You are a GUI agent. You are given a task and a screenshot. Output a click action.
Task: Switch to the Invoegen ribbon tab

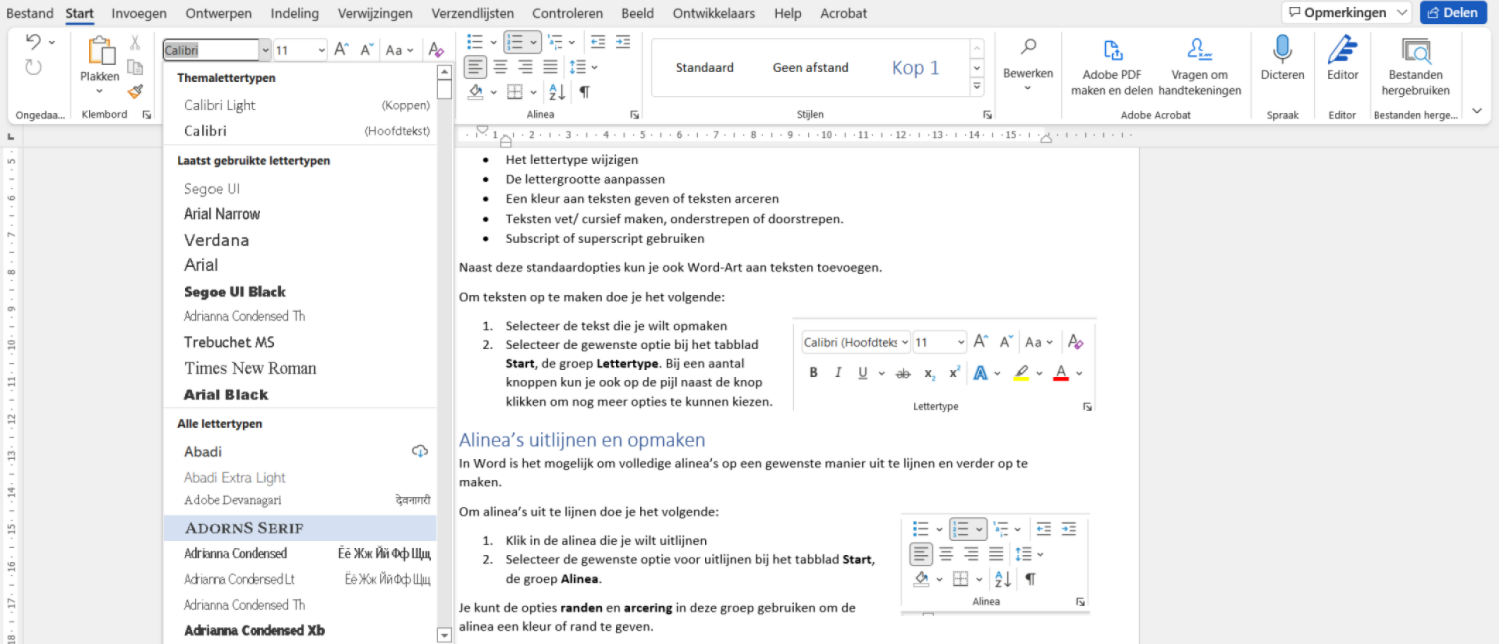138,13
